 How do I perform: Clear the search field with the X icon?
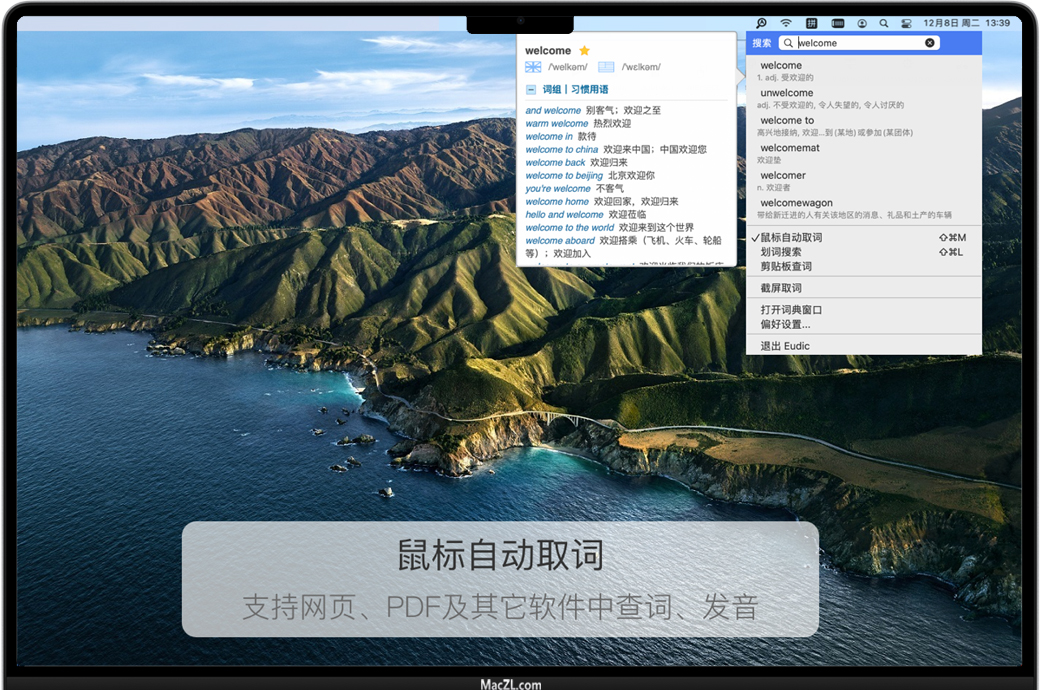click(930, 43)
